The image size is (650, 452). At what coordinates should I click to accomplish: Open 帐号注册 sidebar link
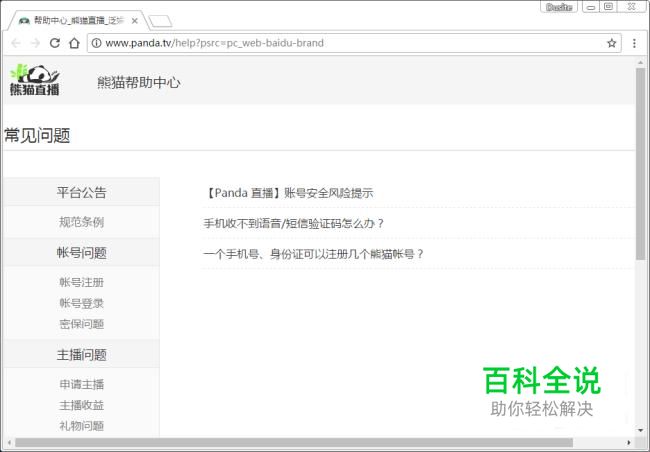pyautogui.click(x=82, y=282)
